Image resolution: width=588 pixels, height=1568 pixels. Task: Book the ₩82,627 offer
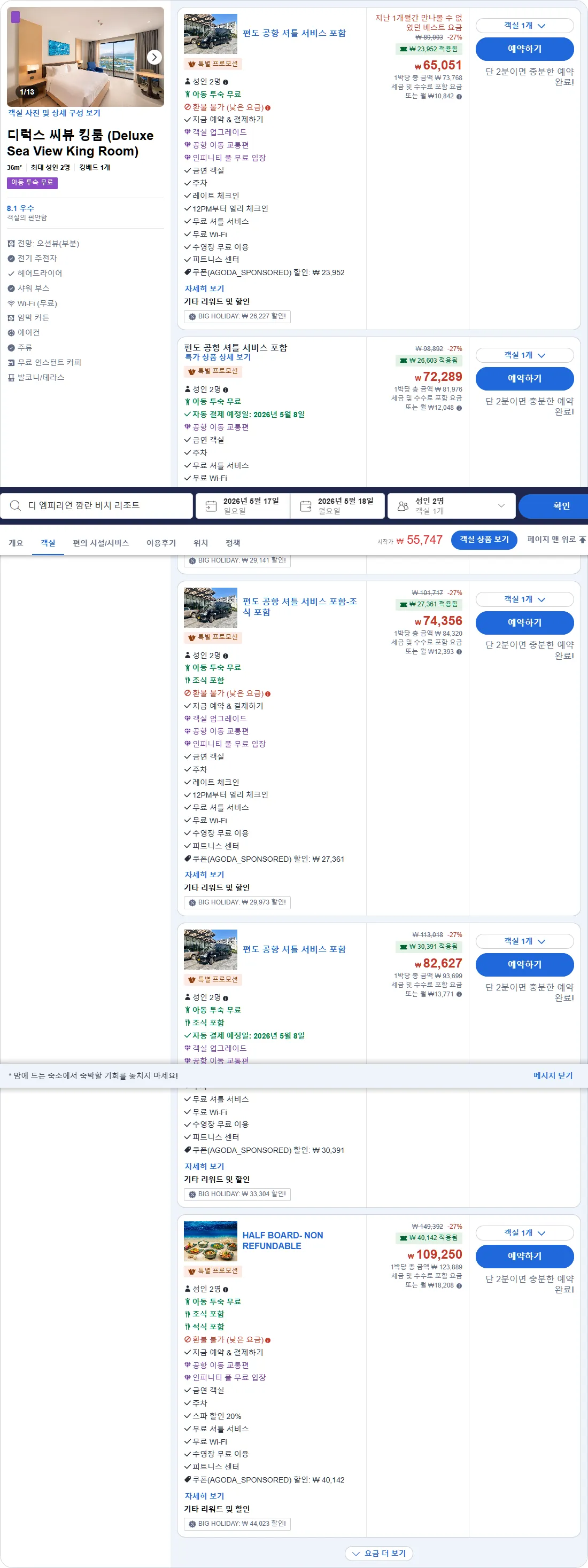[x=524, y=965]
